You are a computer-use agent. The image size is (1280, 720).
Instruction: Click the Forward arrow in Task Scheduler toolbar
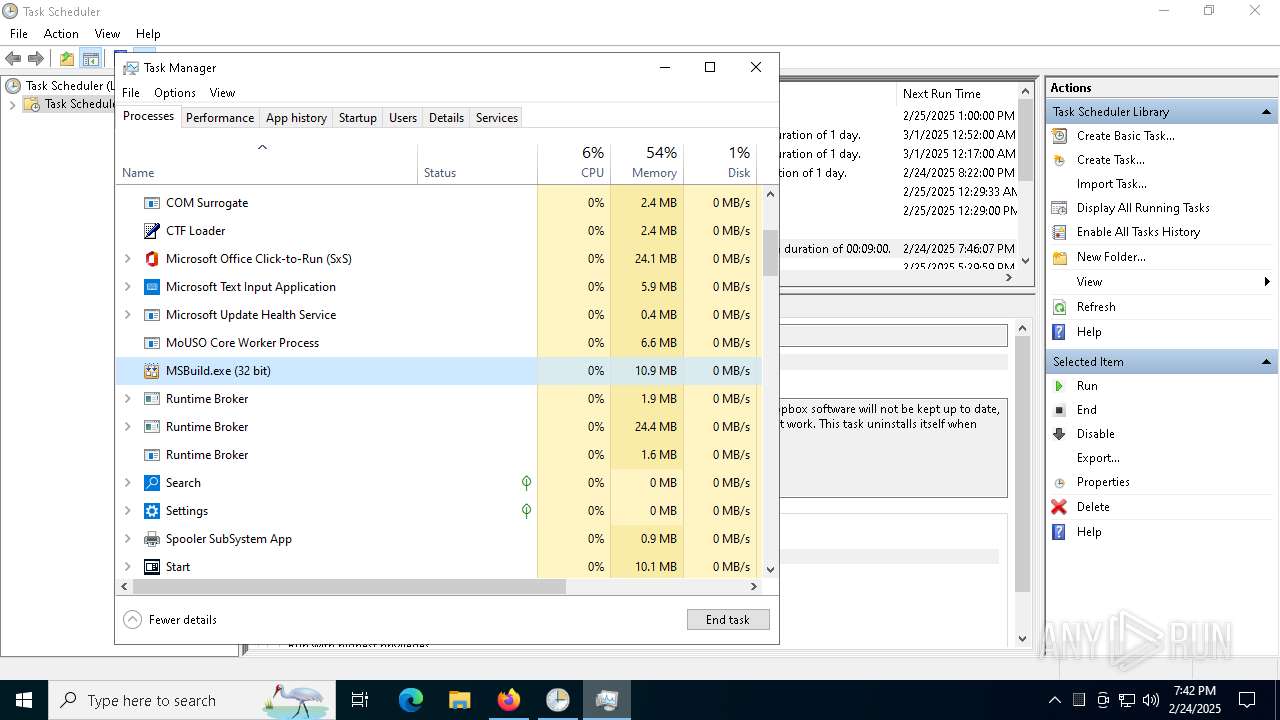(x=36, y=59)
